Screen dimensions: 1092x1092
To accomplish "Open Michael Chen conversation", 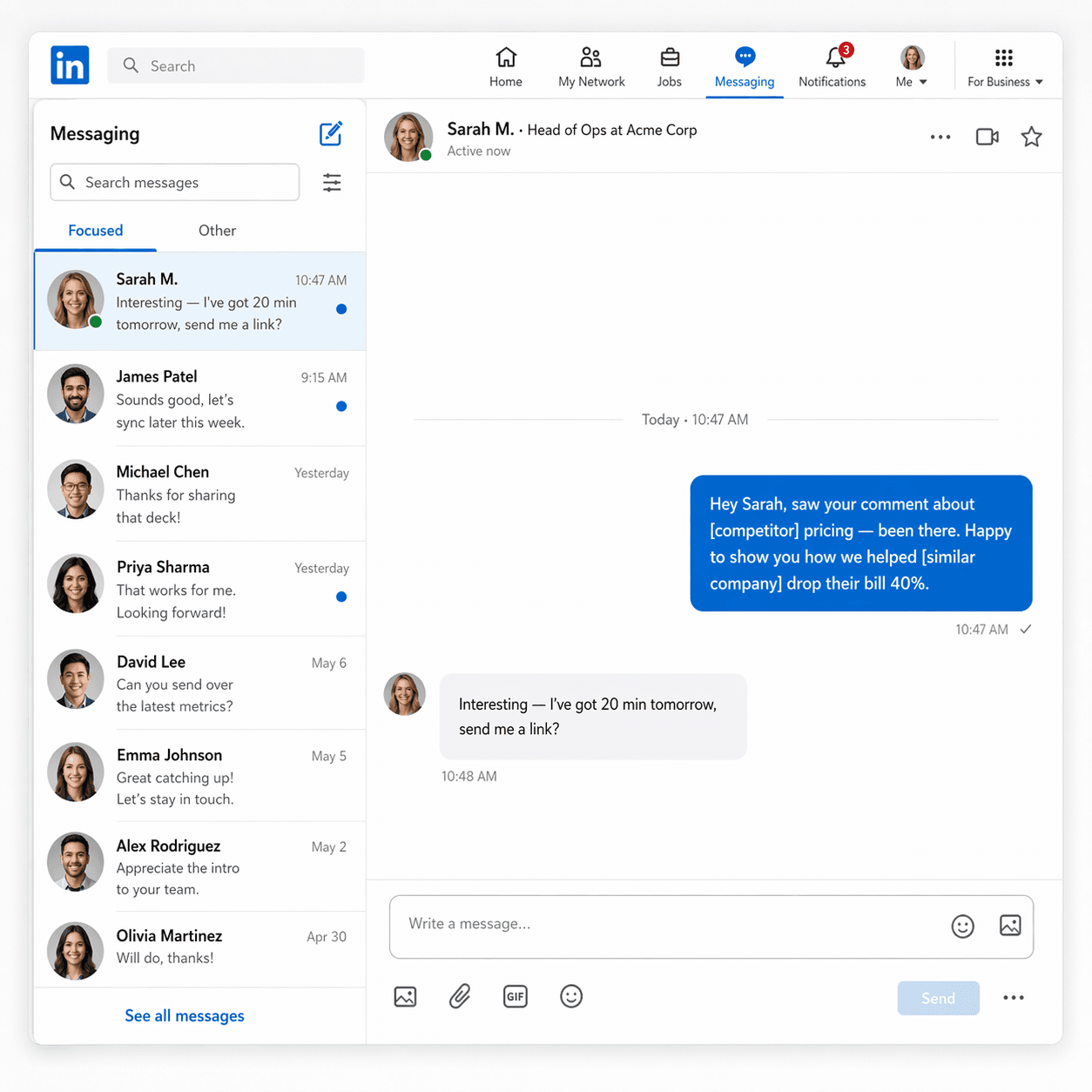I will coord(200,494).
